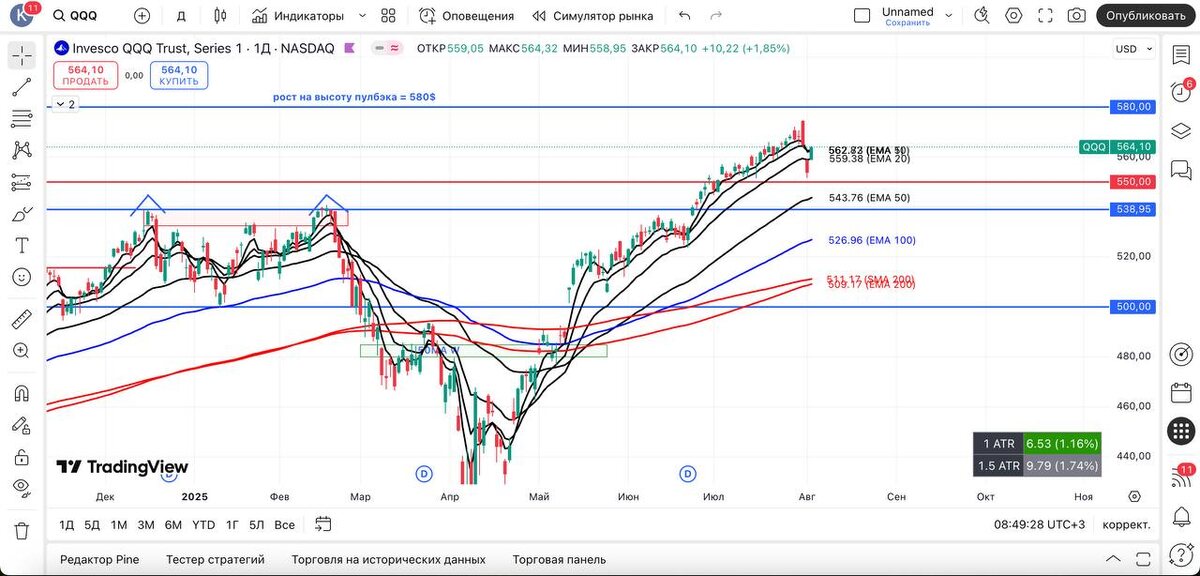Take a chart snapshot with camera

tap(1076, 16)
